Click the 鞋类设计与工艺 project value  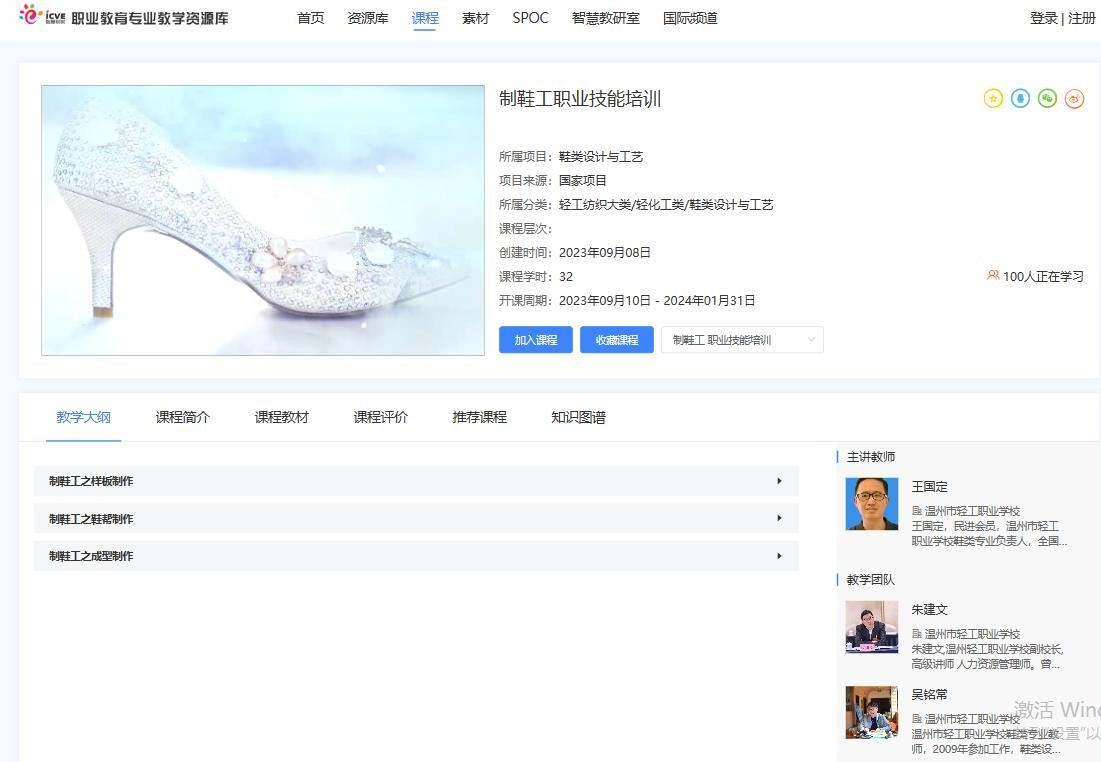click(x=601, y=157)
